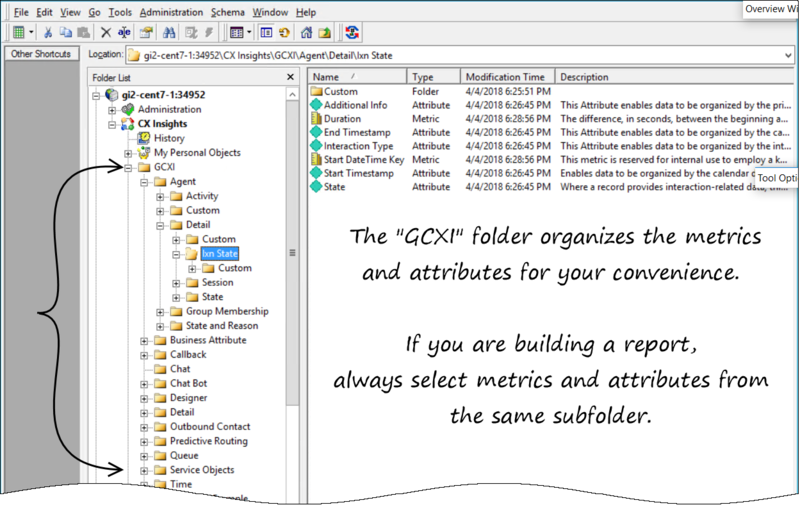Viewport: 800px width, 505px height.
Task: Expand the Administration tree node
Action: [112, 109]
